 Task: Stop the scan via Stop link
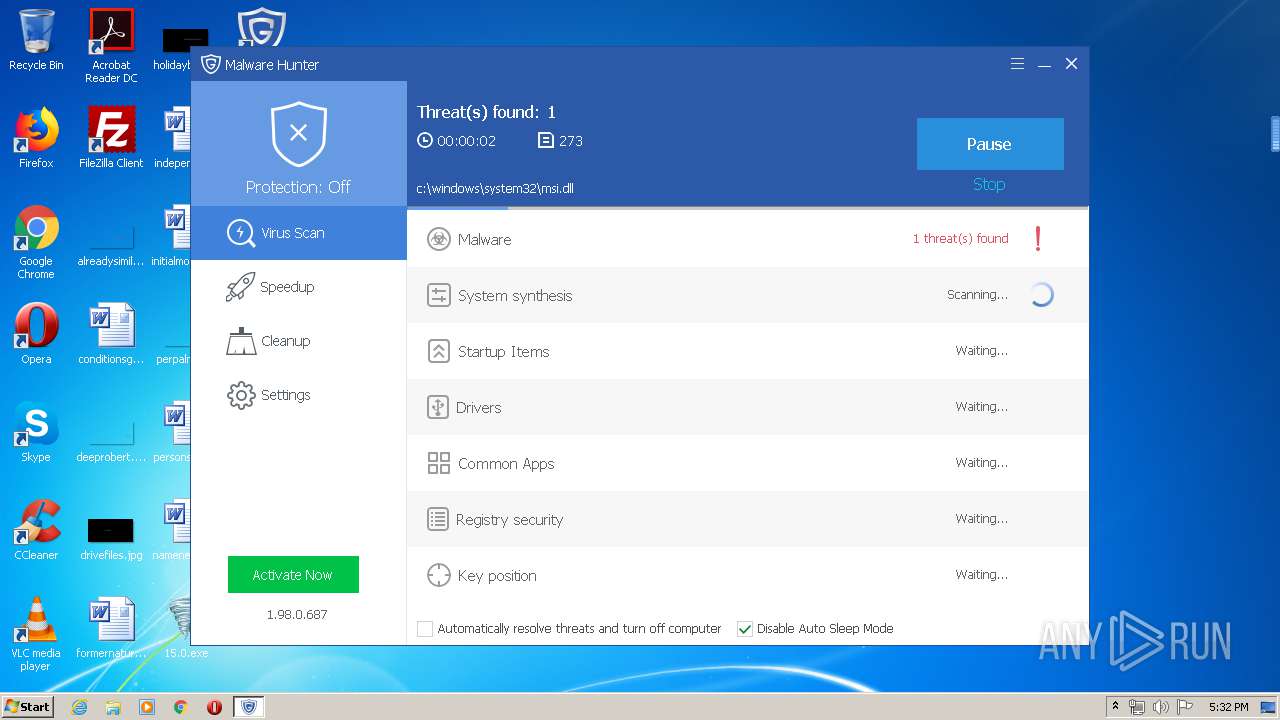click(x=989, y=185)
